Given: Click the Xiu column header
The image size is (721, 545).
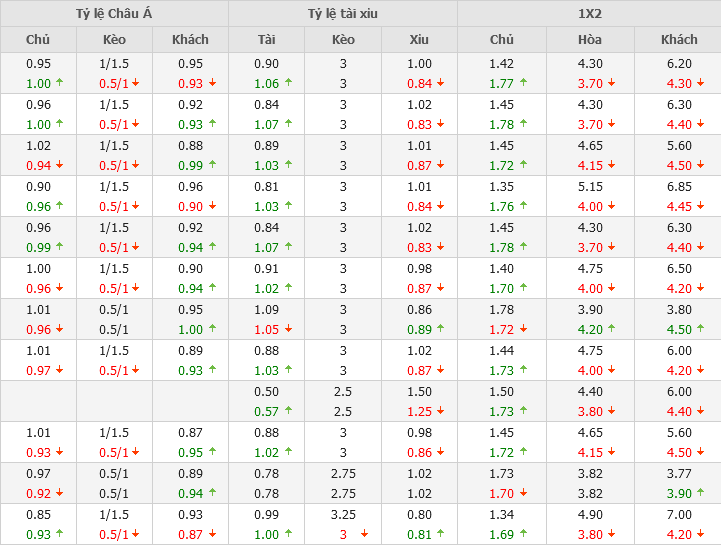Looking at the screenshot, I should [419, 40].
